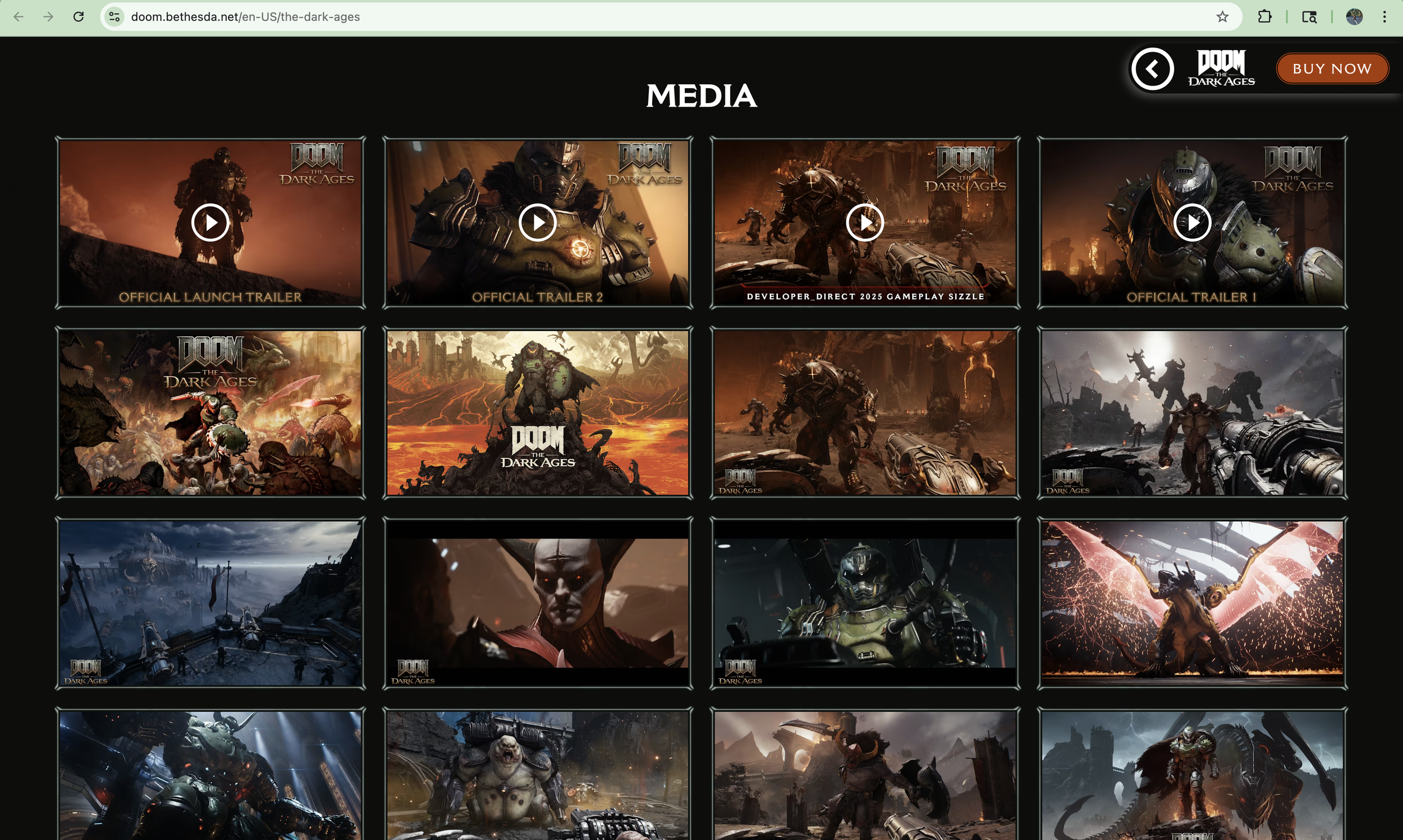1403x840 pixels.
Task: Open the blue fortress landscape screenshot
Action: [210, 603]
